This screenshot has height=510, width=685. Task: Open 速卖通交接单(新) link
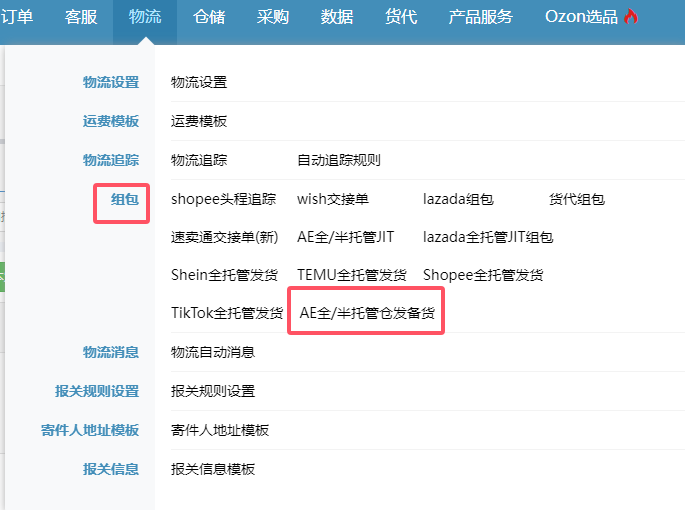point(225,237)
